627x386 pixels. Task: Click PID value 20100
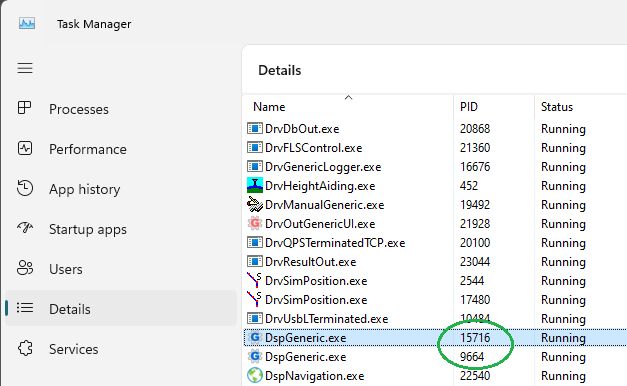click(475, 243)
